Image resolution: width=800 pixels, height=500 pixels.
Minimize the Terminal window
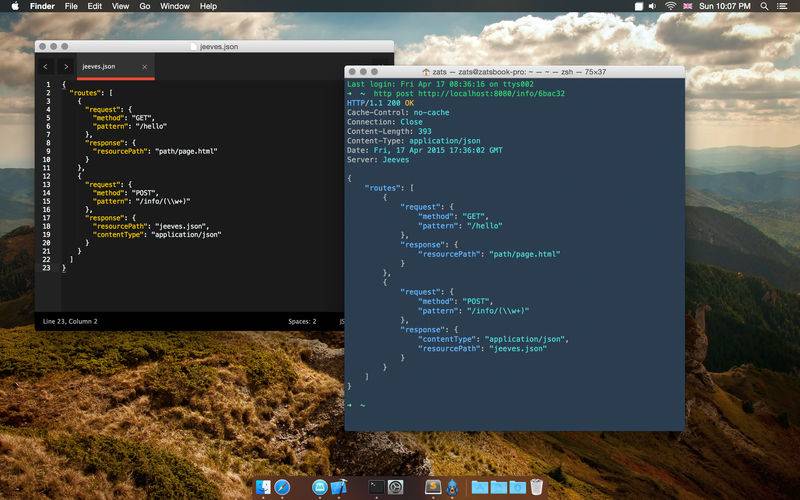tap(363, 72)
